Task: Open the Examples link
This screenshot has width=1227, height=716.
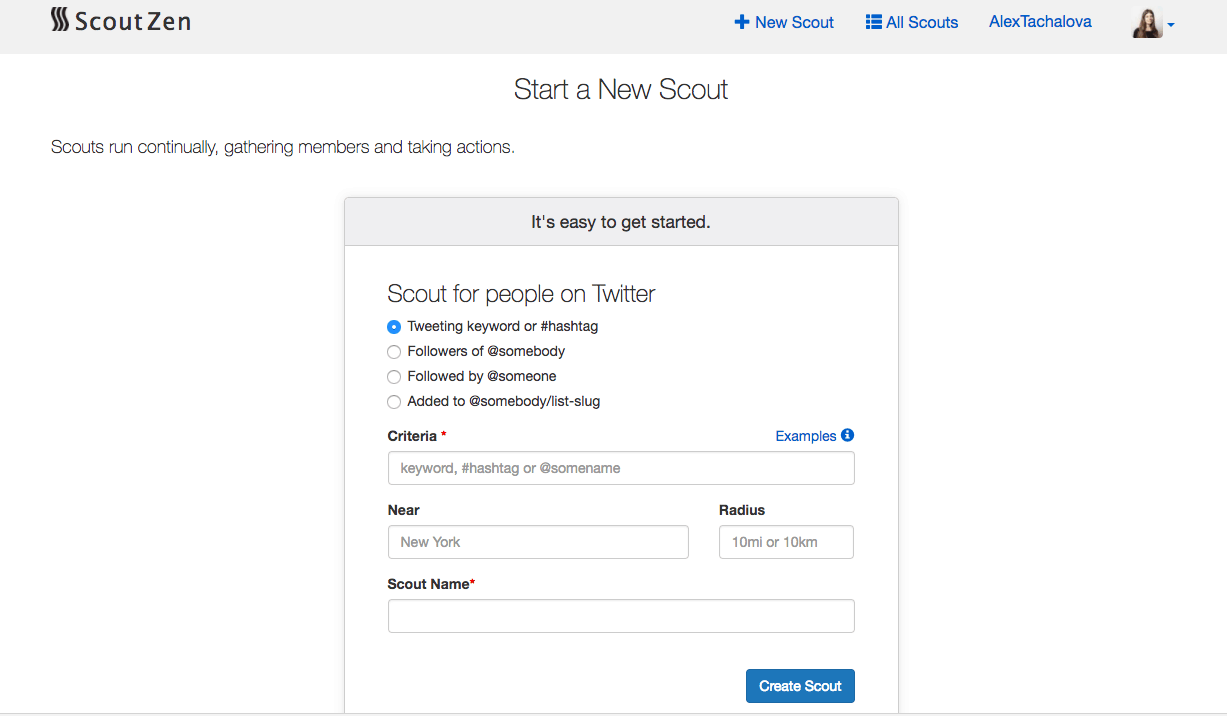Action: point(805,436)
